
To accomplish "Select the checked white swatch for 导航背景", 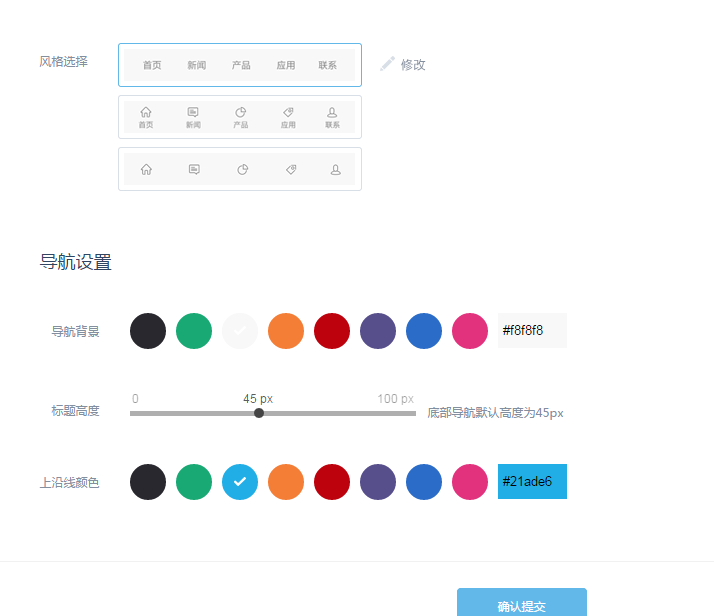I will pos(240,331).
